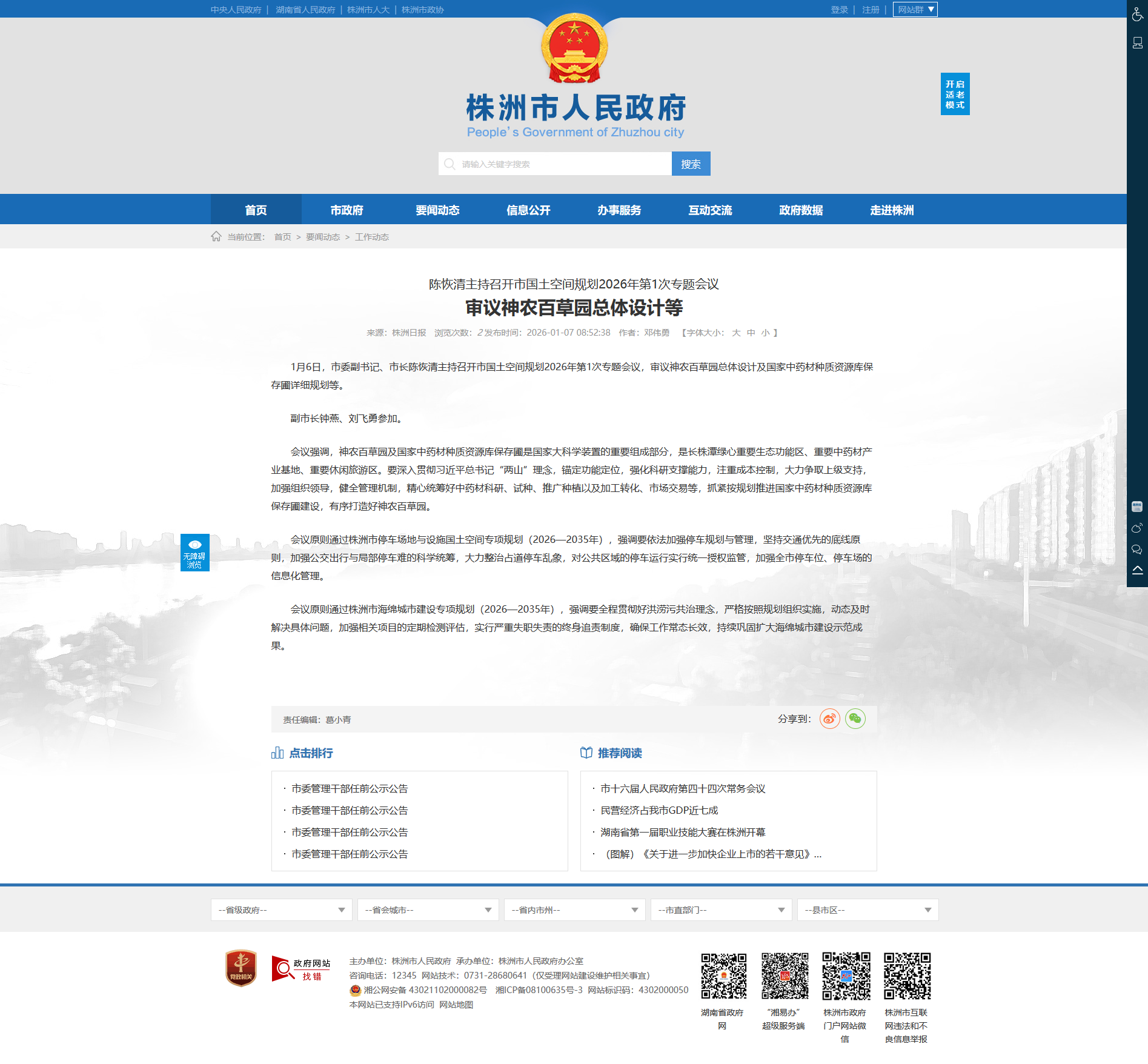Expand the 省级政府 dropdown list
1148x1064 pixels.
[281, 909]
